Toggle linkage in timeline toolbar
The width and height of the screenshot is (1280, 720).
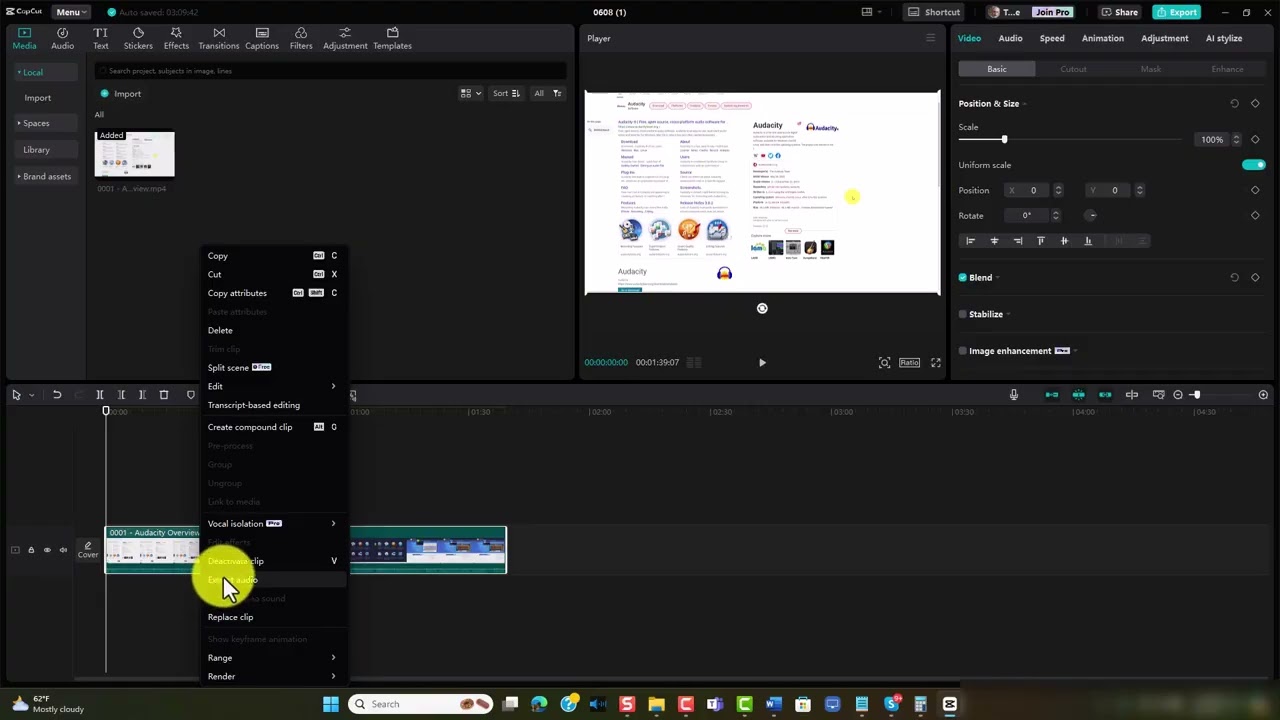(1105, 395)
